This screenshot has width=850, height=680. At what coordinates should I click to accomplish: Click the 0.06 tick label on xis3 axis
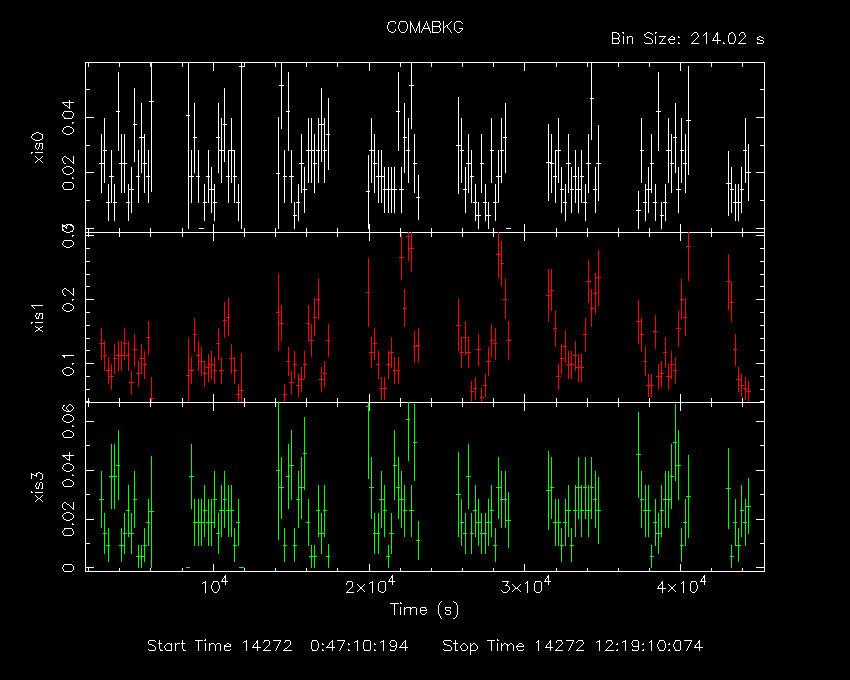(68, 421)
